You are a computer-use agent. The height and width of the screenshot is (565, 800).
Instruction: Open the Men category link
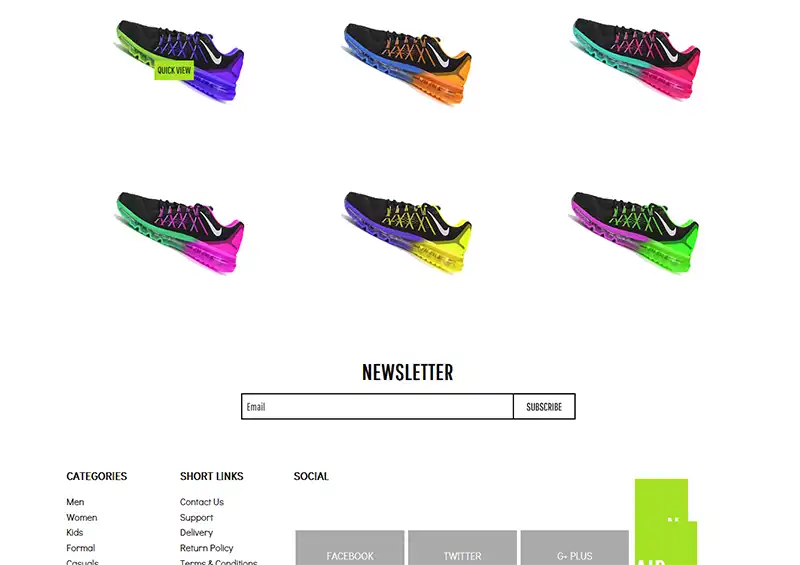click(x=75, y=502)
